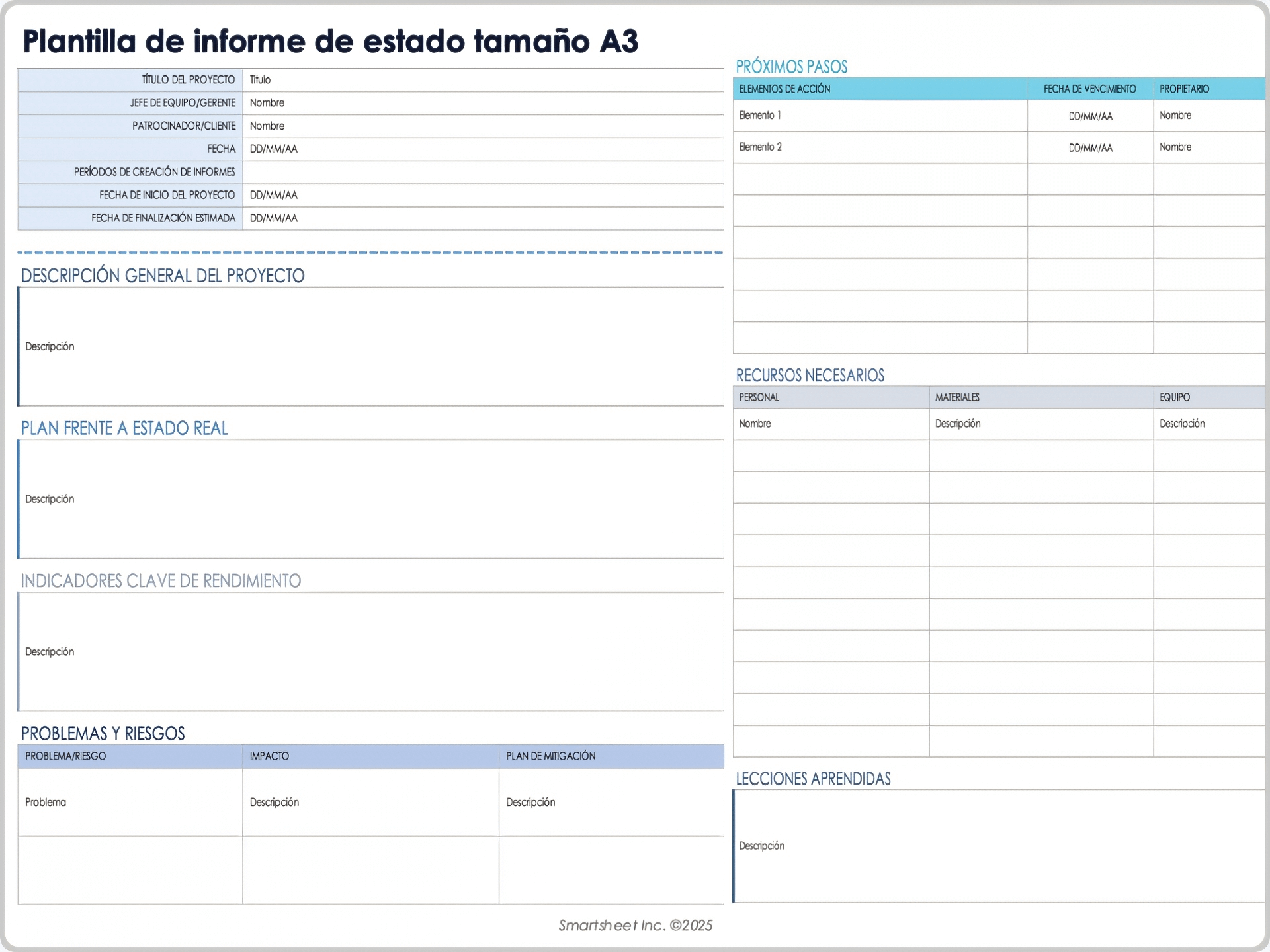The height and width of the screenshot is (952, 1270).
Task: Select the DD/MM/AA cell next to FECHA
Action: (483, 149)
